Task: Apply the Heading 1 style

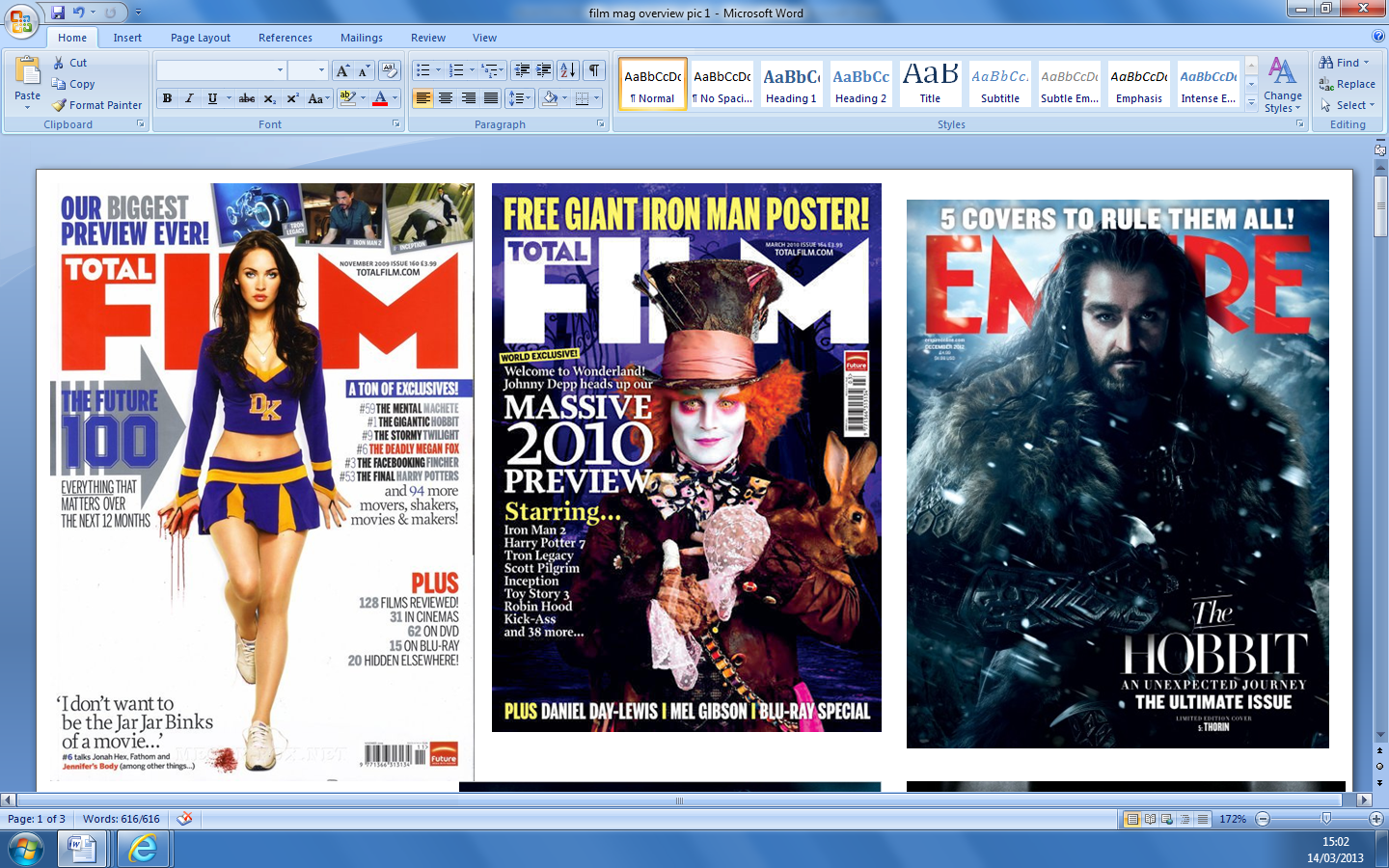Action: pyautogui.click(x=791, y=84)
